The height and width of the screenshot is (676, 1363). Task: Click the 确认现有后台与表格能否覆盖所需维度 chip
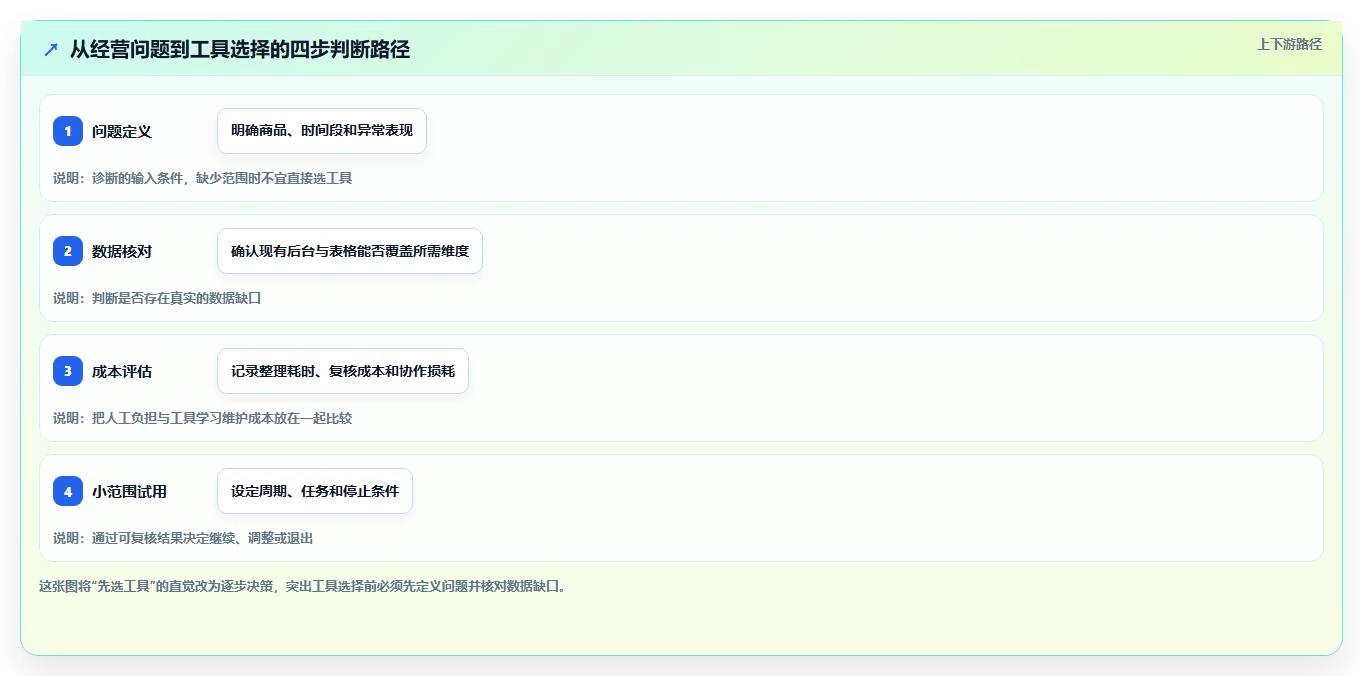point(350,251)
